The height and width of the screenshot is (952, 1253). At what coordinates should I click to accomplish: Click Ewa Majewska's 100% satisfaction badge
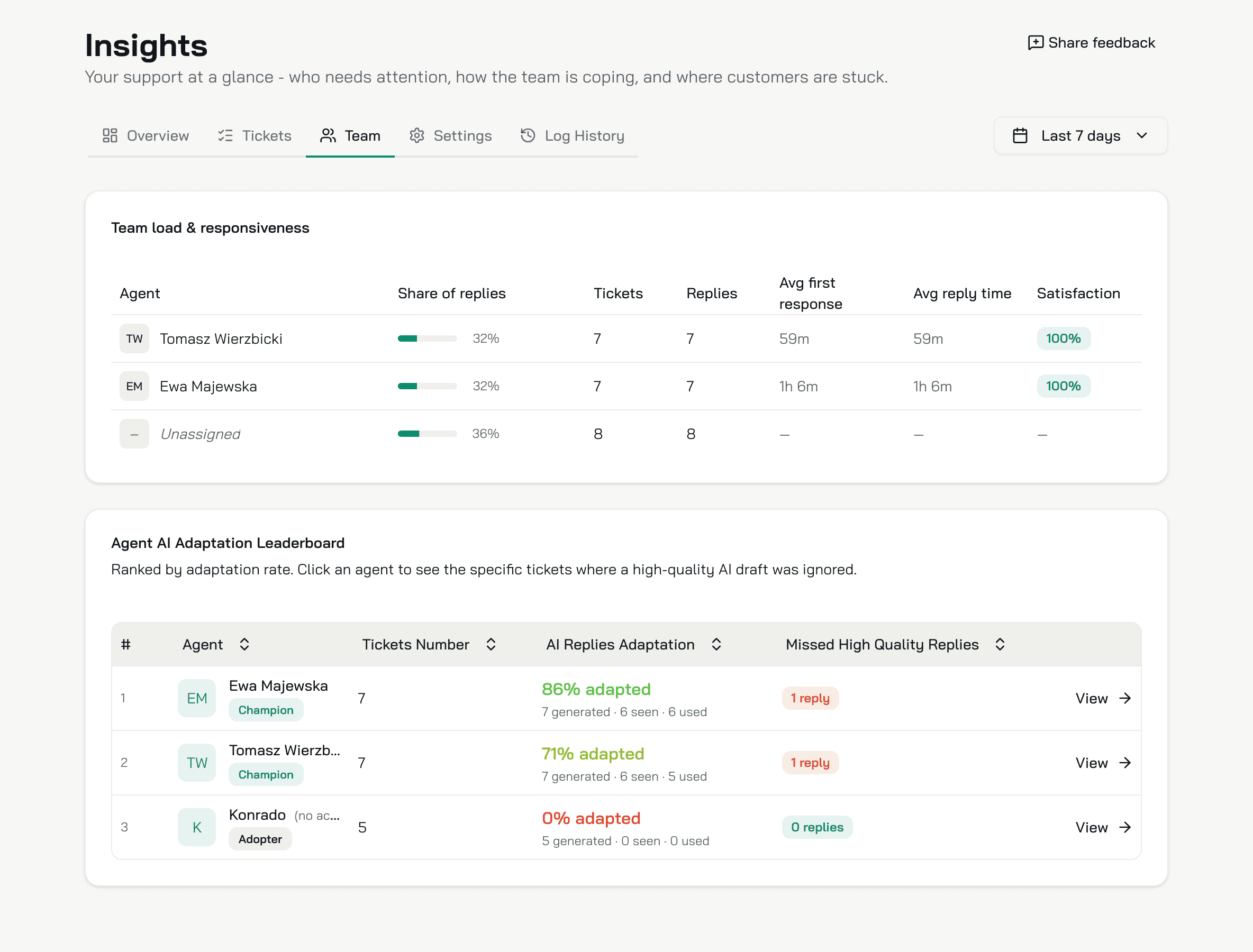pyautogui.click(x=1063, y=386)
